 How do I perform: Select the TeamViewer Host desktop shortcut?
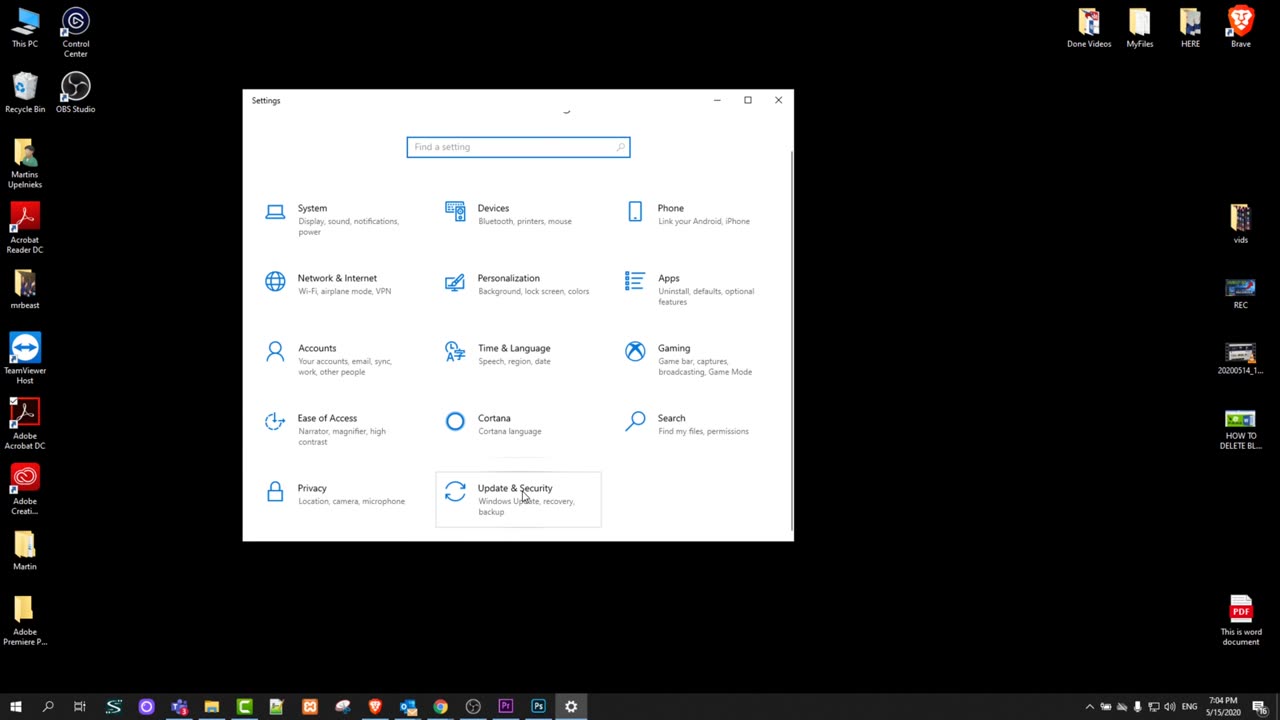click(x=25, y=359)
